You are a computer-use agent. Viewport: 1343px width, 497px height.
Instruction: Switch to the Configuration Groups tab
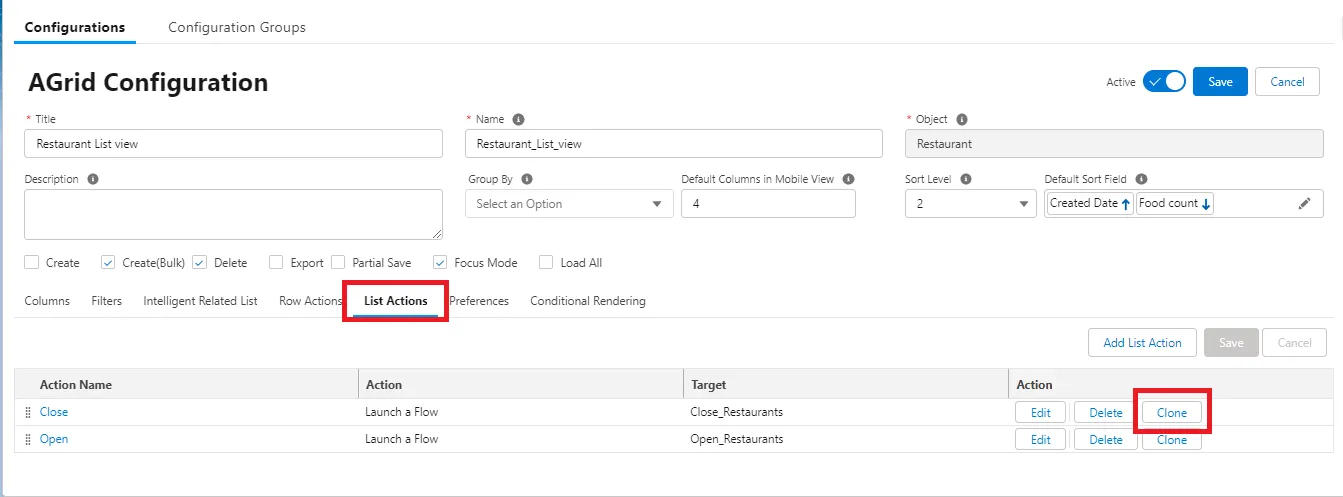[x=237, y=27]
